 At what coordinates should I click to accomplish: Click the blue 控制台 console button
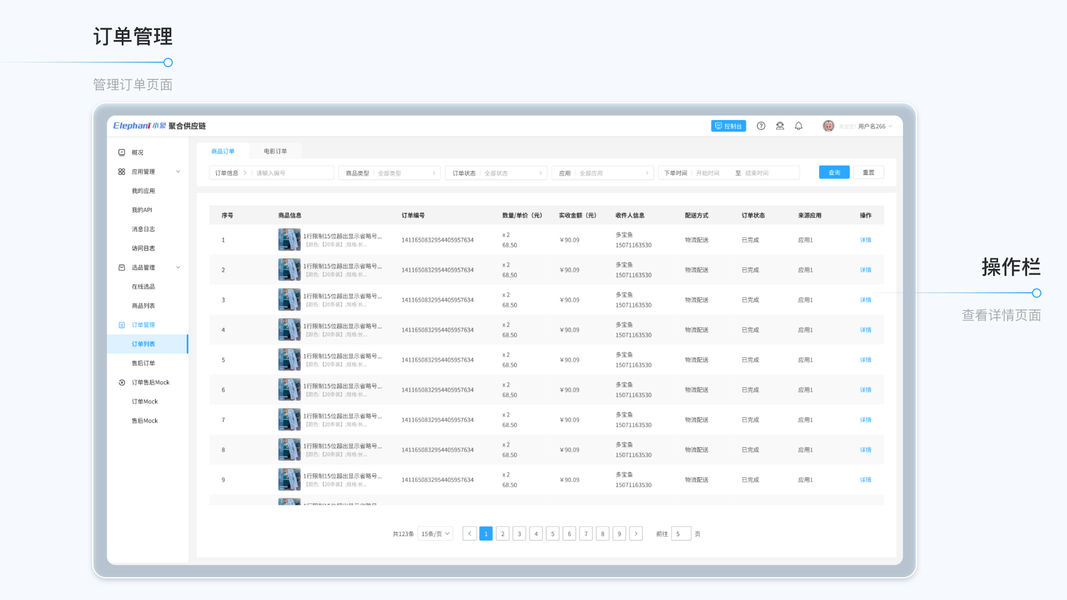click(728, 126)
